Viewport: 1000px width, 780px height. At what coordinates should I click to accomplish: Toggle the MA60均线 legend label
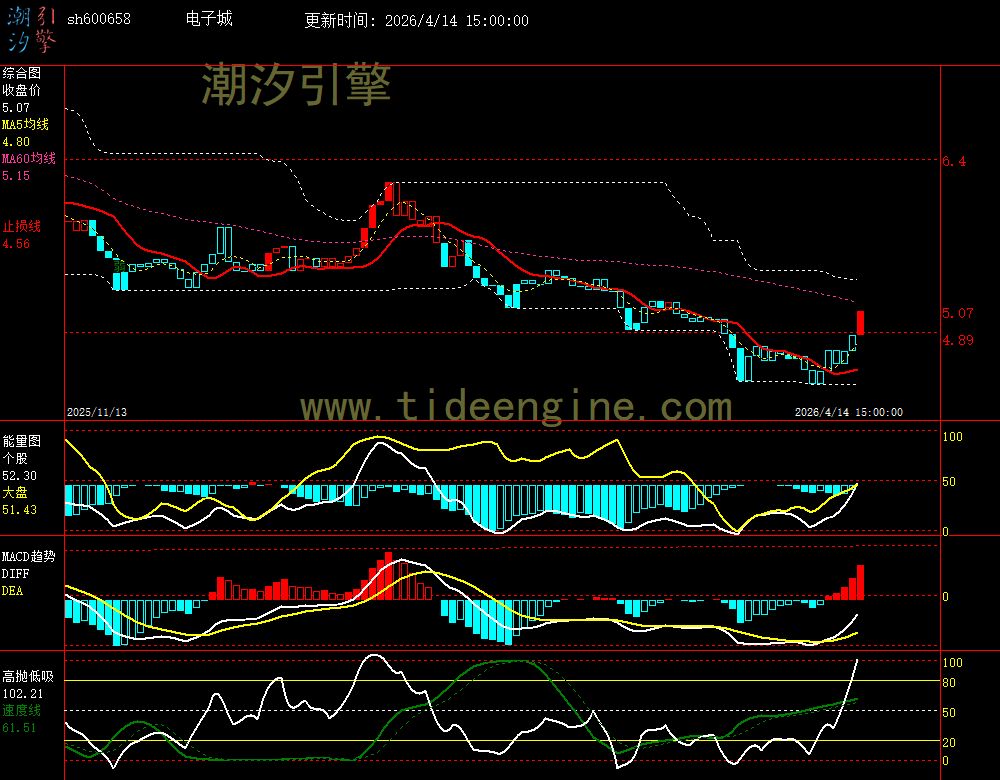tap(28, 158)
